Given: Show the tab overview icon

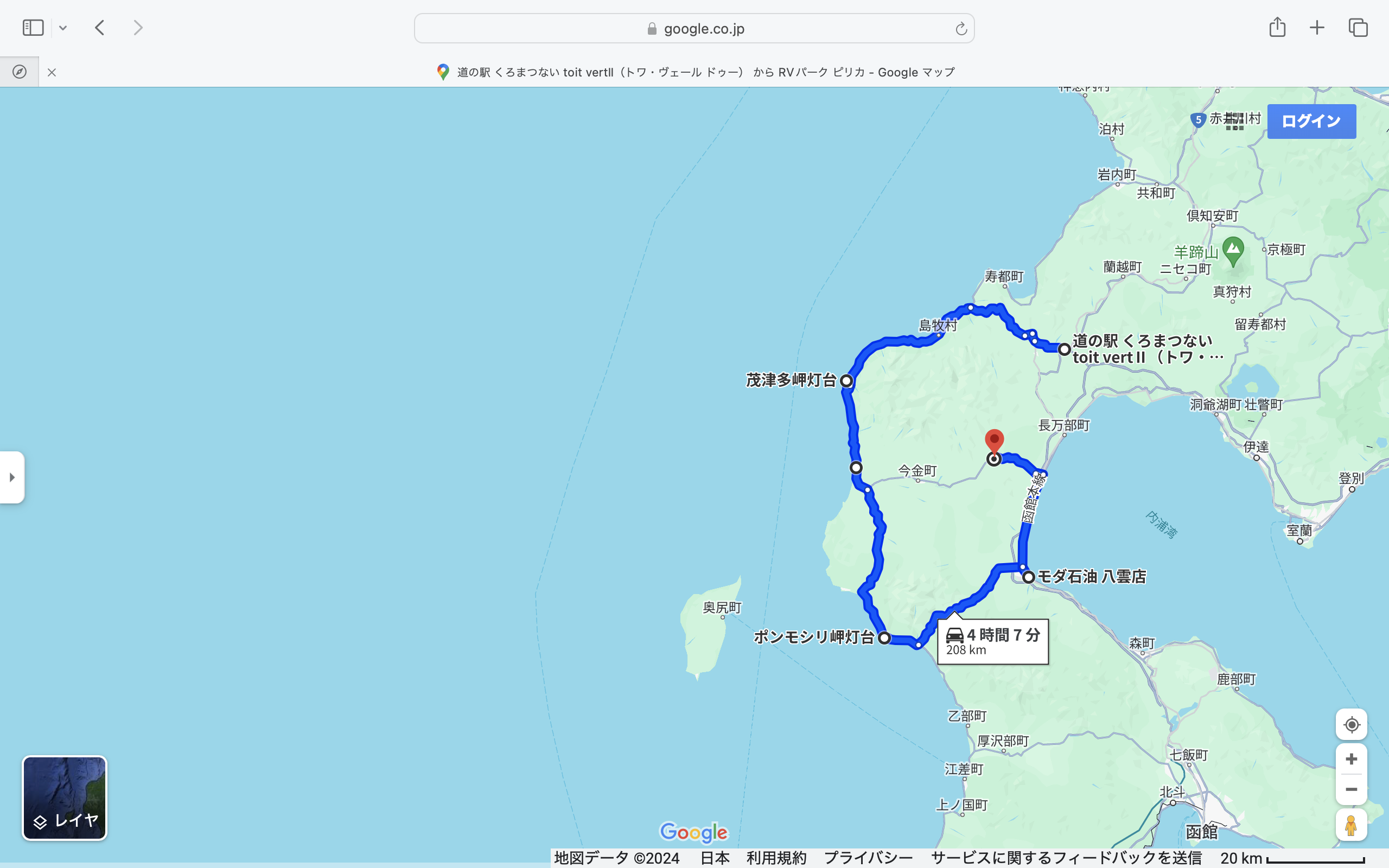Looking at the screenshot, I should click(x=1358, y=28).
